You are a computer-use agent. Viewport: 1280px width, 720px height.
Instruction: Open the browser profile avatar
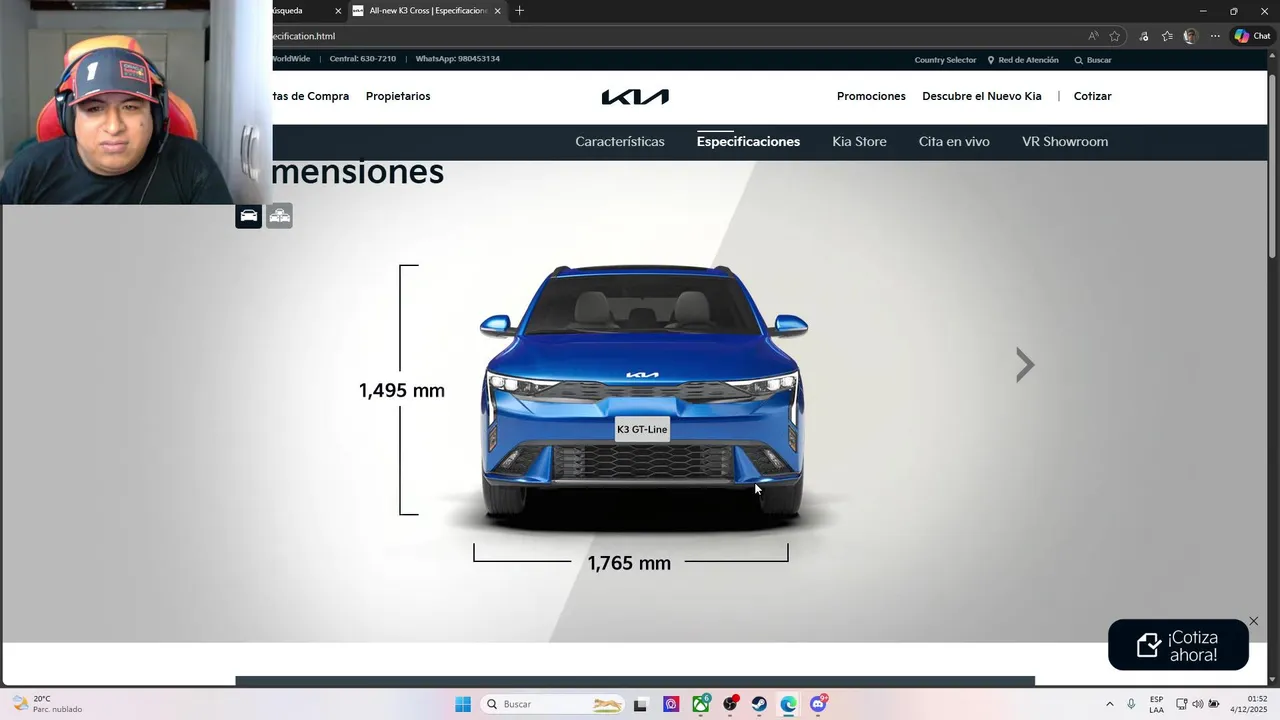(x=1190, y=36)
